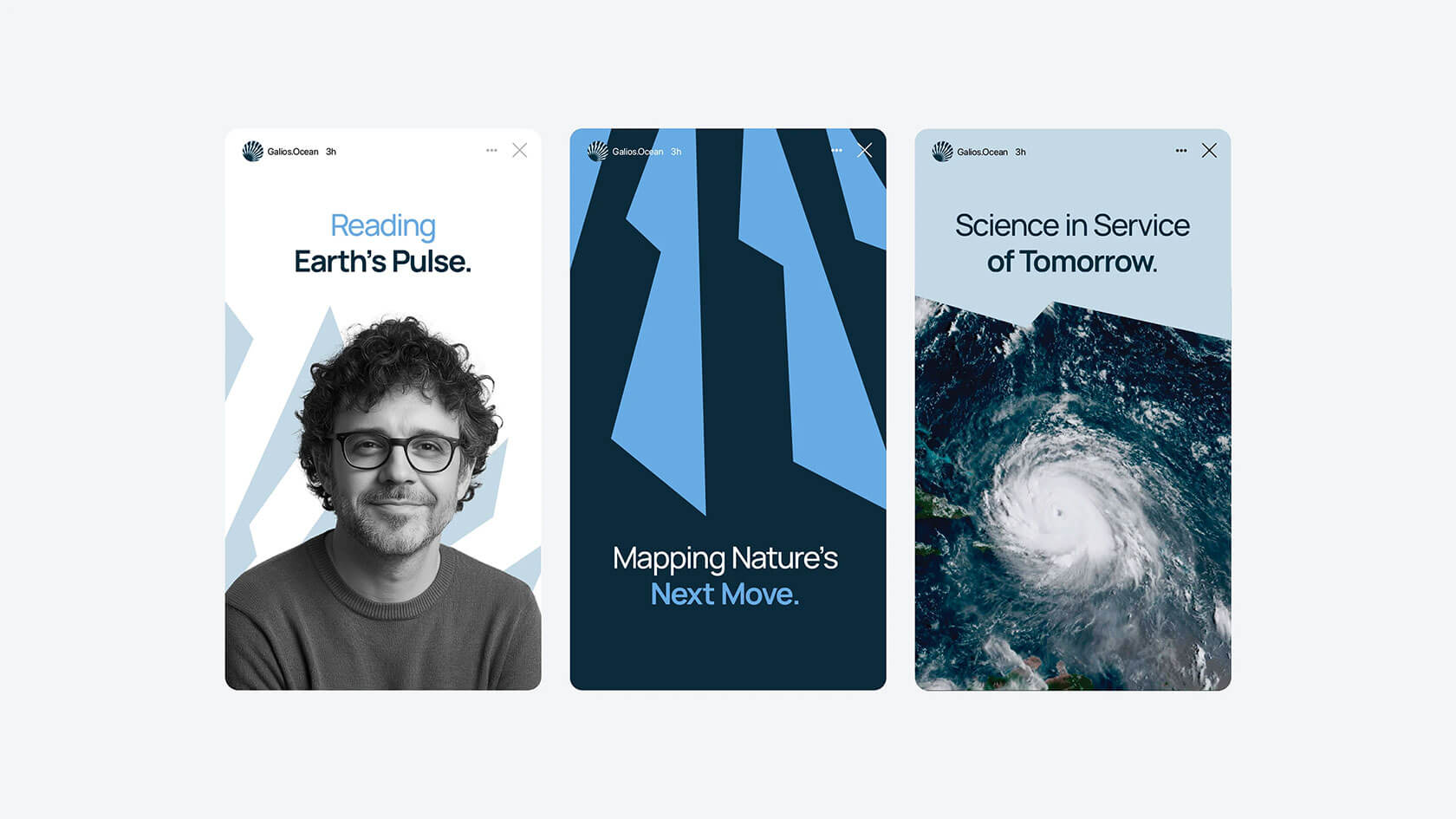Open the three-dot menu on Reading Earth's Pulse story
The height and width of the screenshot is (819, 1456).
[491, 151]
